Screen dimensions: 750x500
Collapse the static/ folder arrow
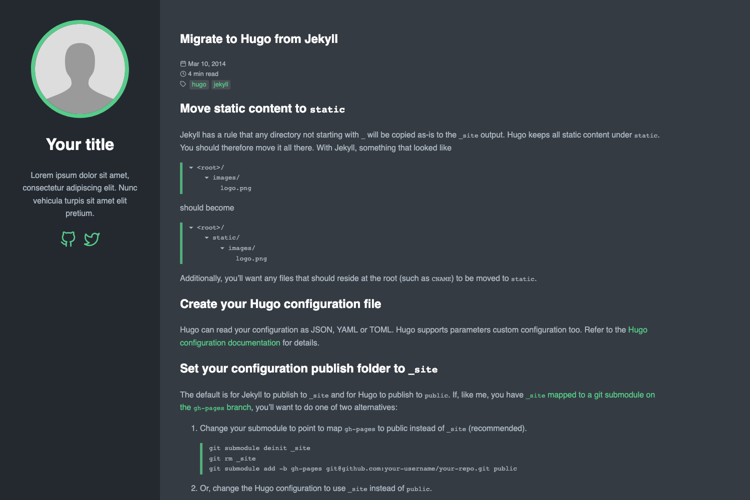(207, 238)
